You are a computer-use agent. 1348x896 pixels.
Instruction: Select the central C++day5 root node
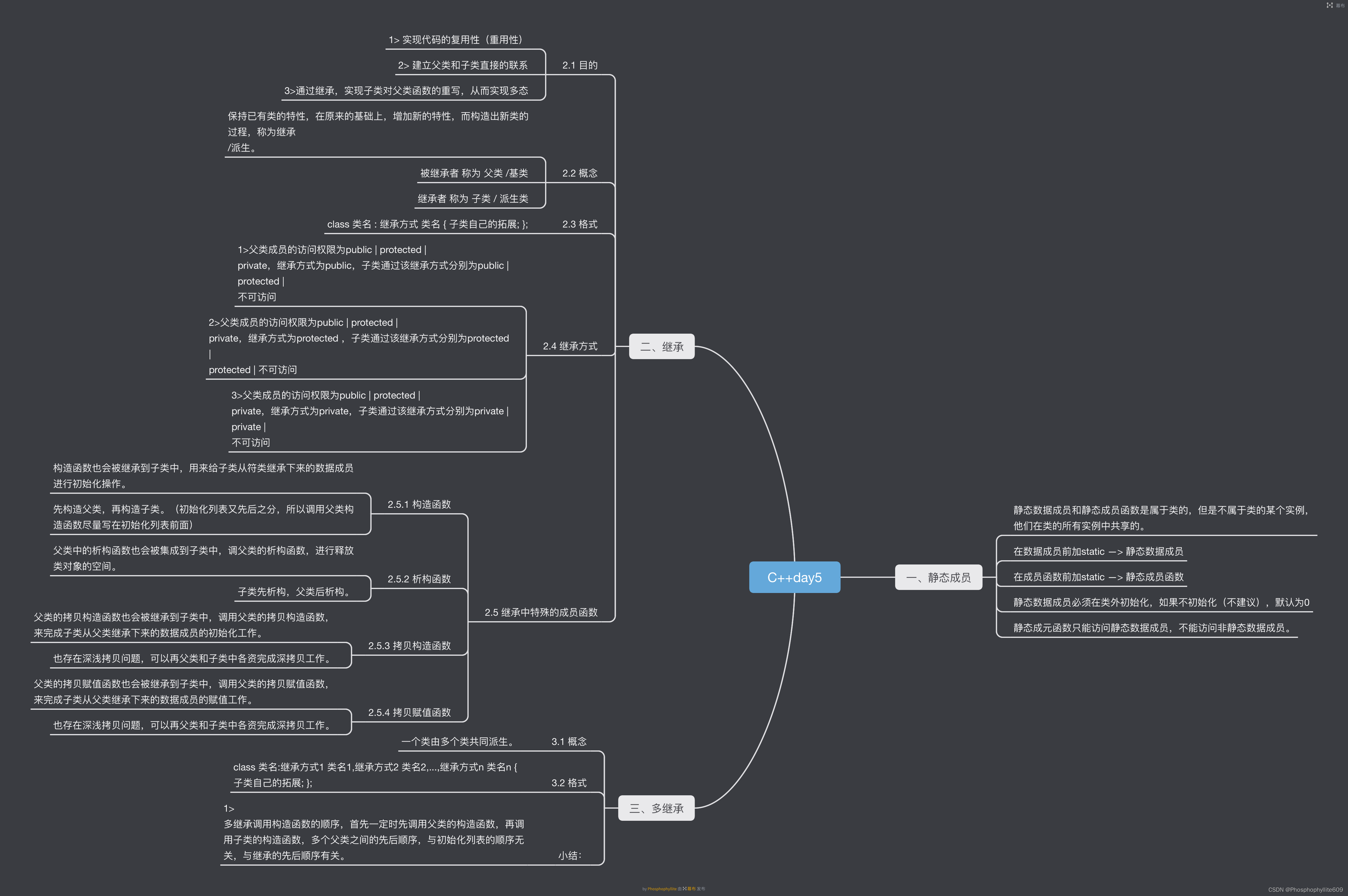(794, 577)
